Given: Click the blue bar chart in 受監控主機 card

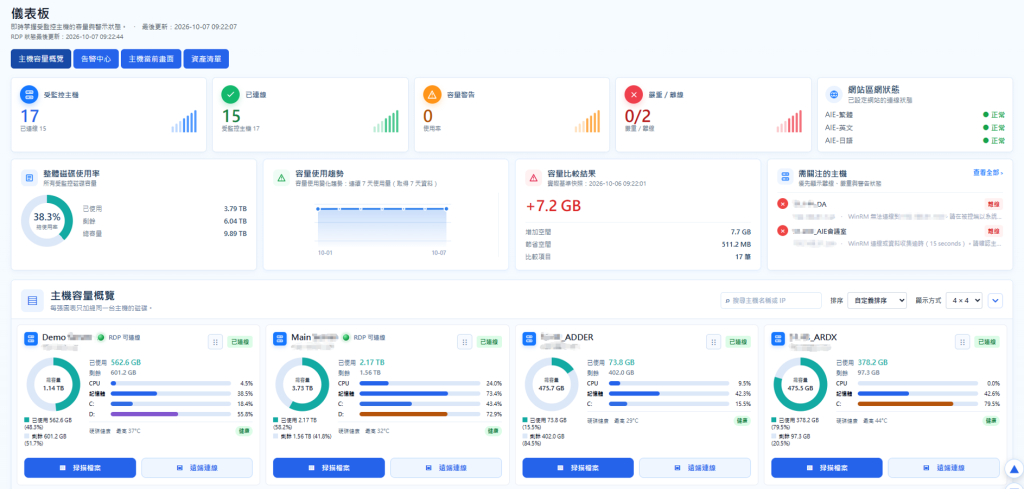Looking at the screenshot, I should click(x=184, y=121).
